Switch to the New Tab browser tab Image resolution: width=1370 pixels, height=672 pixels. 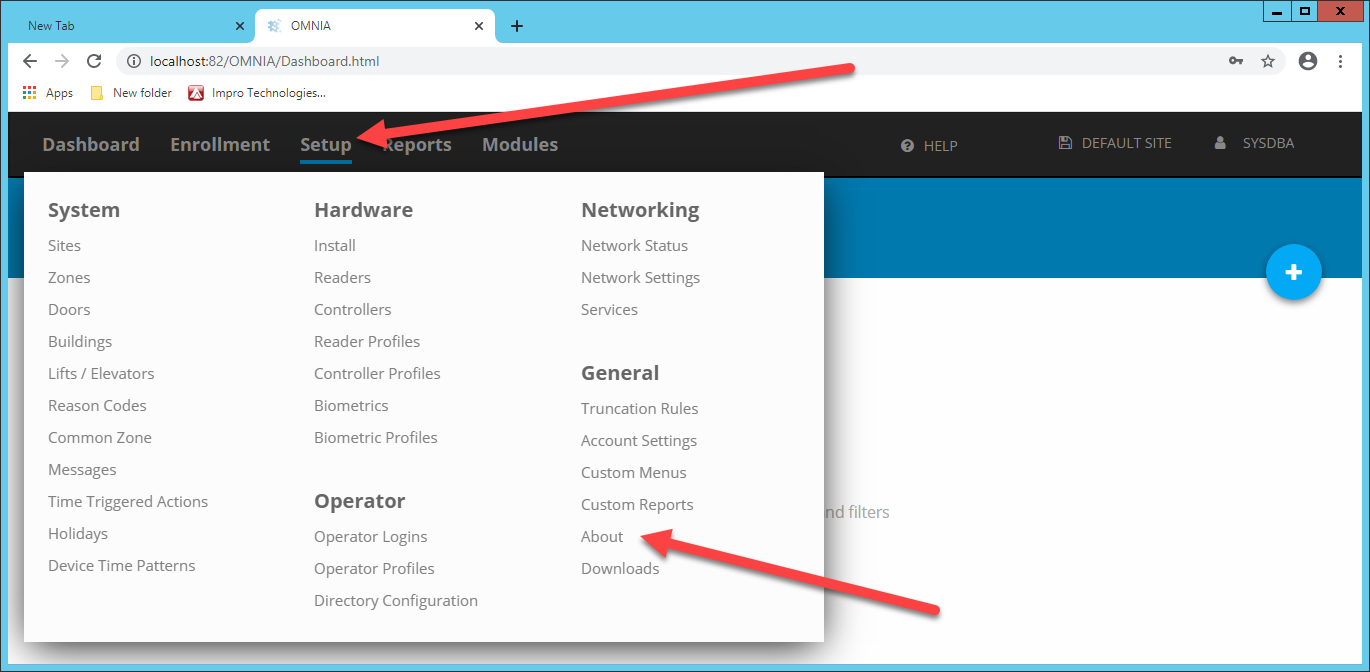pos(130,26)
